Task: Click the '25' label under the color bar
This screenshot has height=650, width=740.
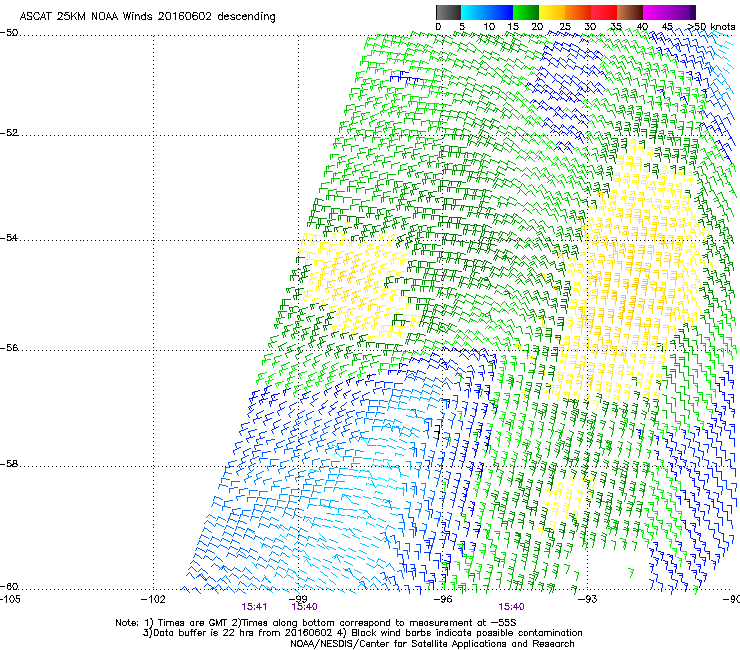Action: (565, 27)
